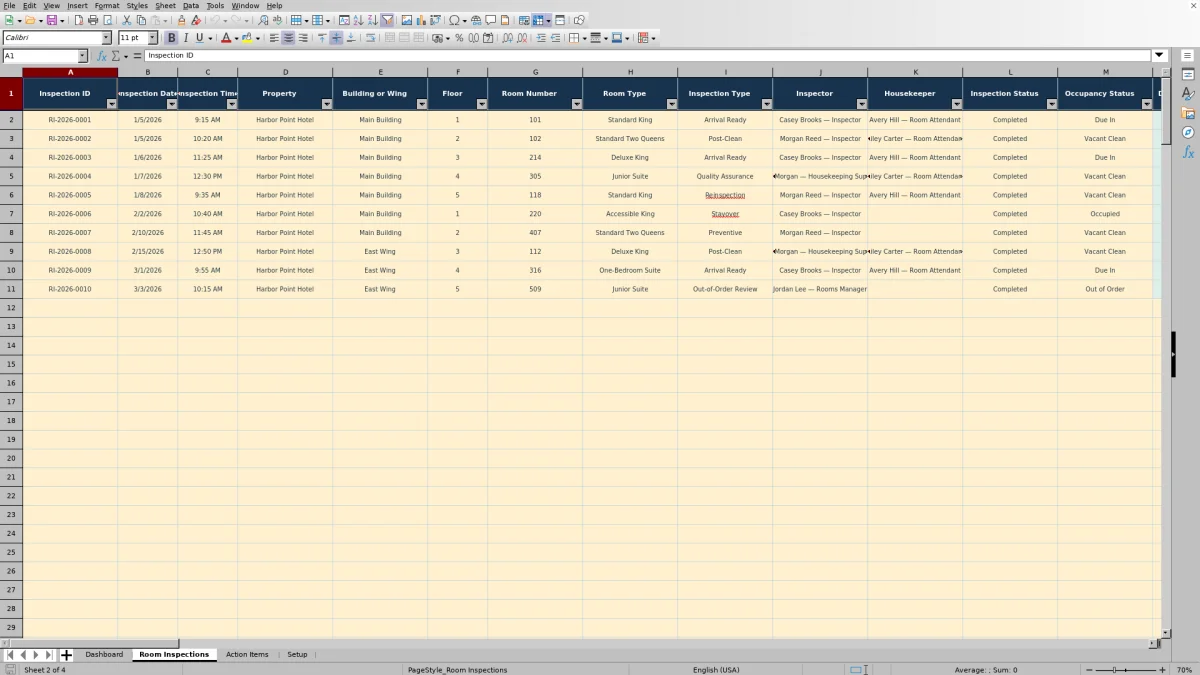This screenshot has height=675, width=1200.
Task: Click the formula input line
Action: 648,56
